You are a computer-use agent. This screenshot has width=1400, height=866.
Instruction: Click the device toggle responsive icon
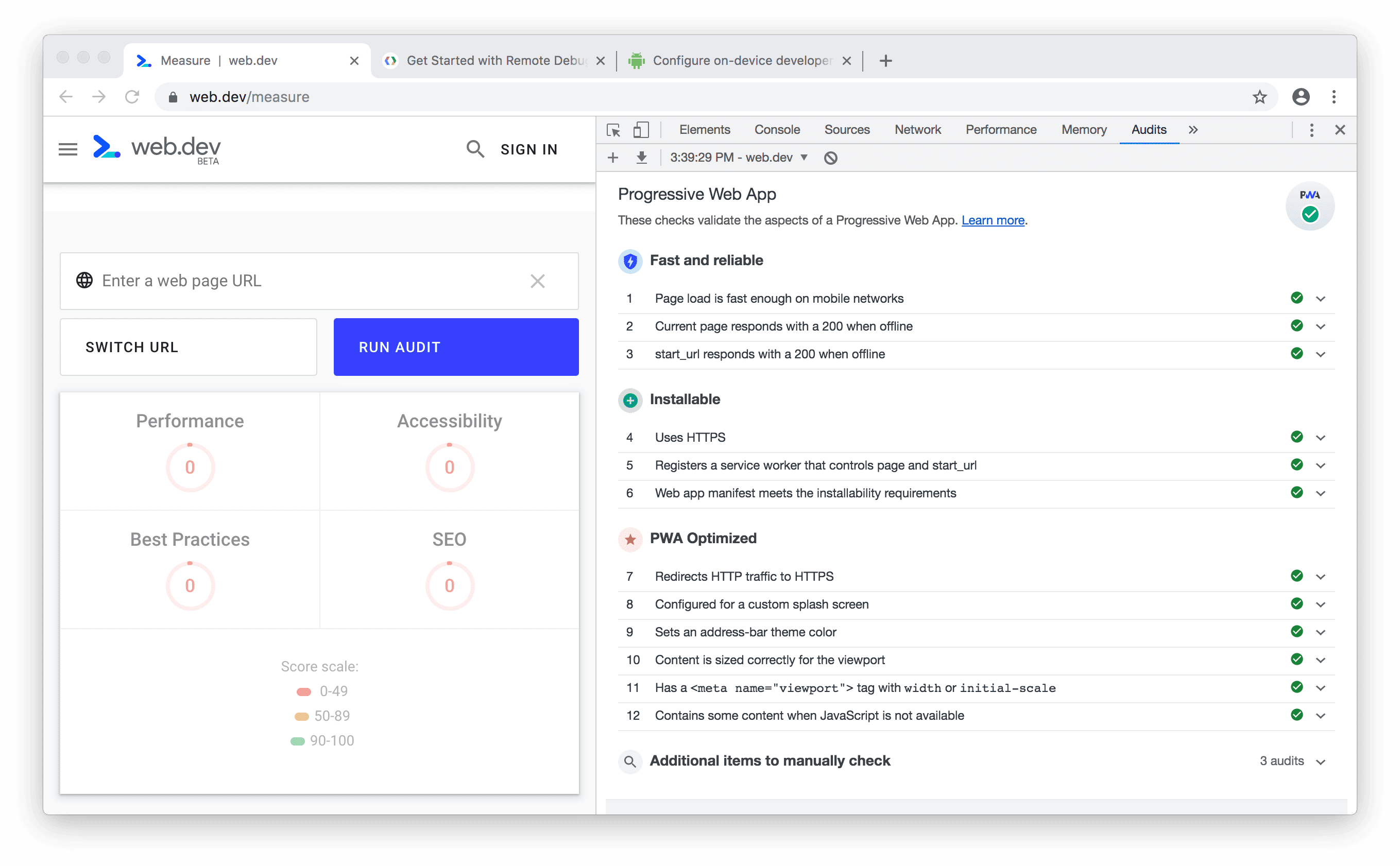click(x=642, y=130)
